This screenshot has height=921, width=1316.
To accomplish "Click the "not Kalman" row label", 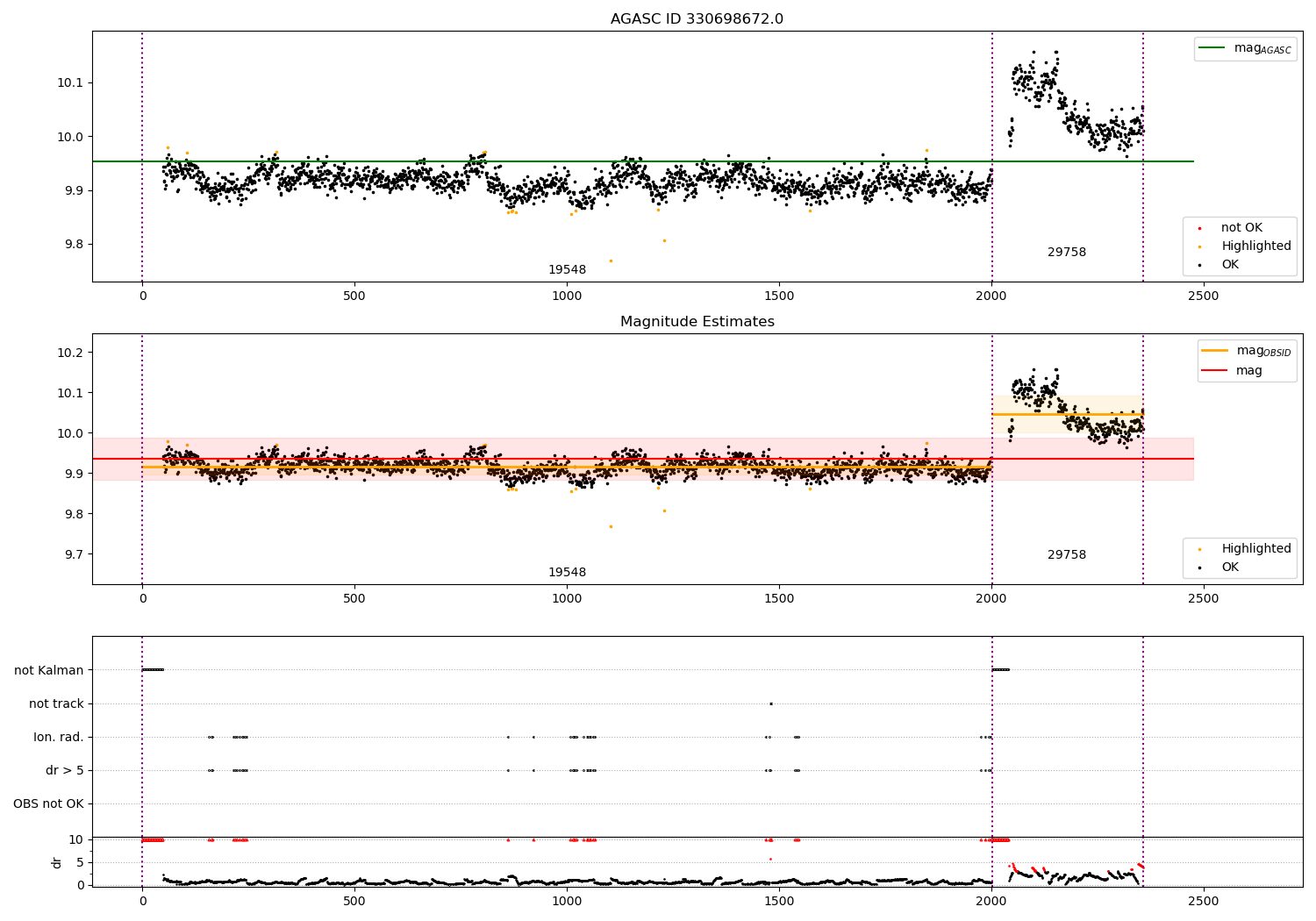I will pyautogui.click(x=49, y=670).
